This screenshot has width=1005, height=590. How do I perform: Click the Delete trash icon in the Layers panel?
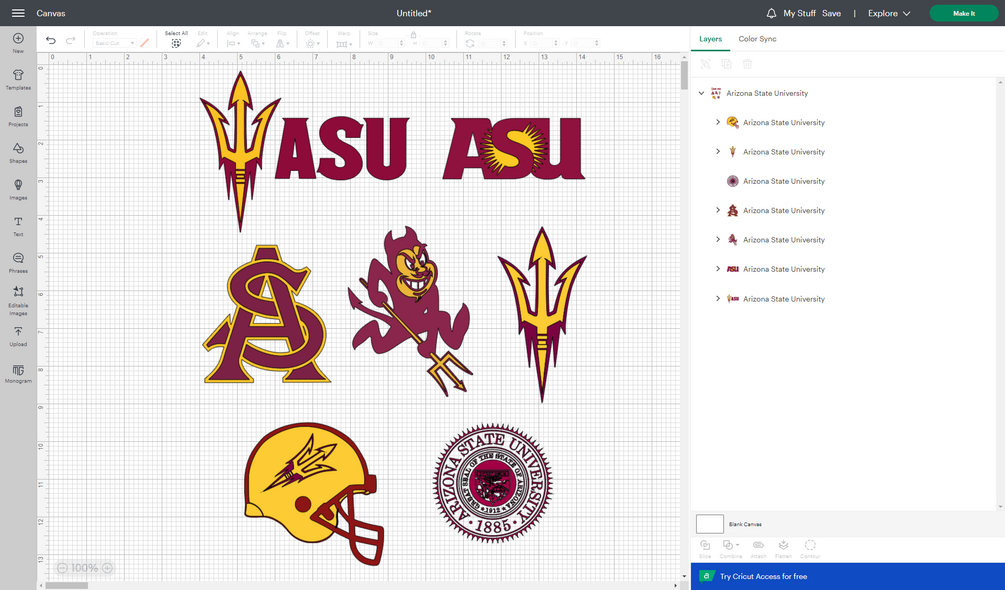point(747,63)
